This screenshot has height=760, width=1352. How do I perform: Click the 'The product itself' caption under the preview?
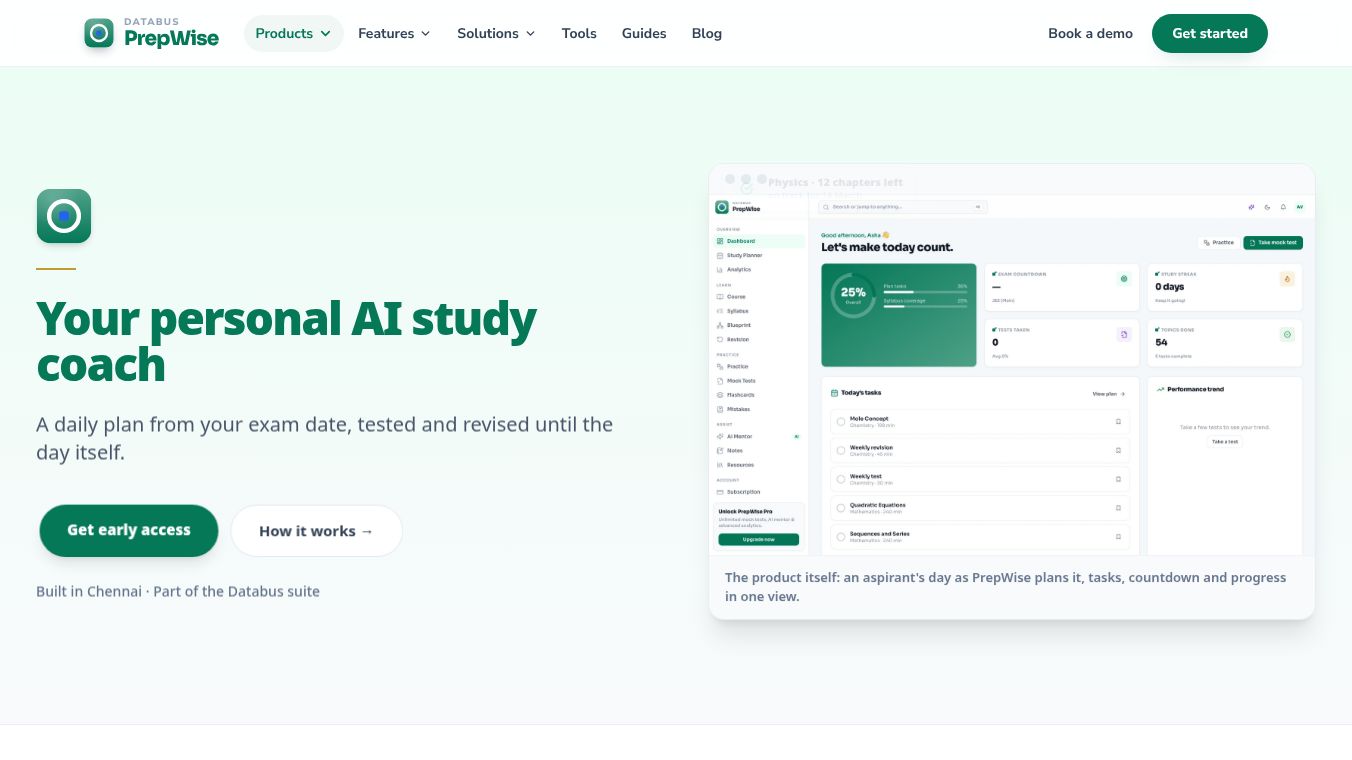[1006, 587]
